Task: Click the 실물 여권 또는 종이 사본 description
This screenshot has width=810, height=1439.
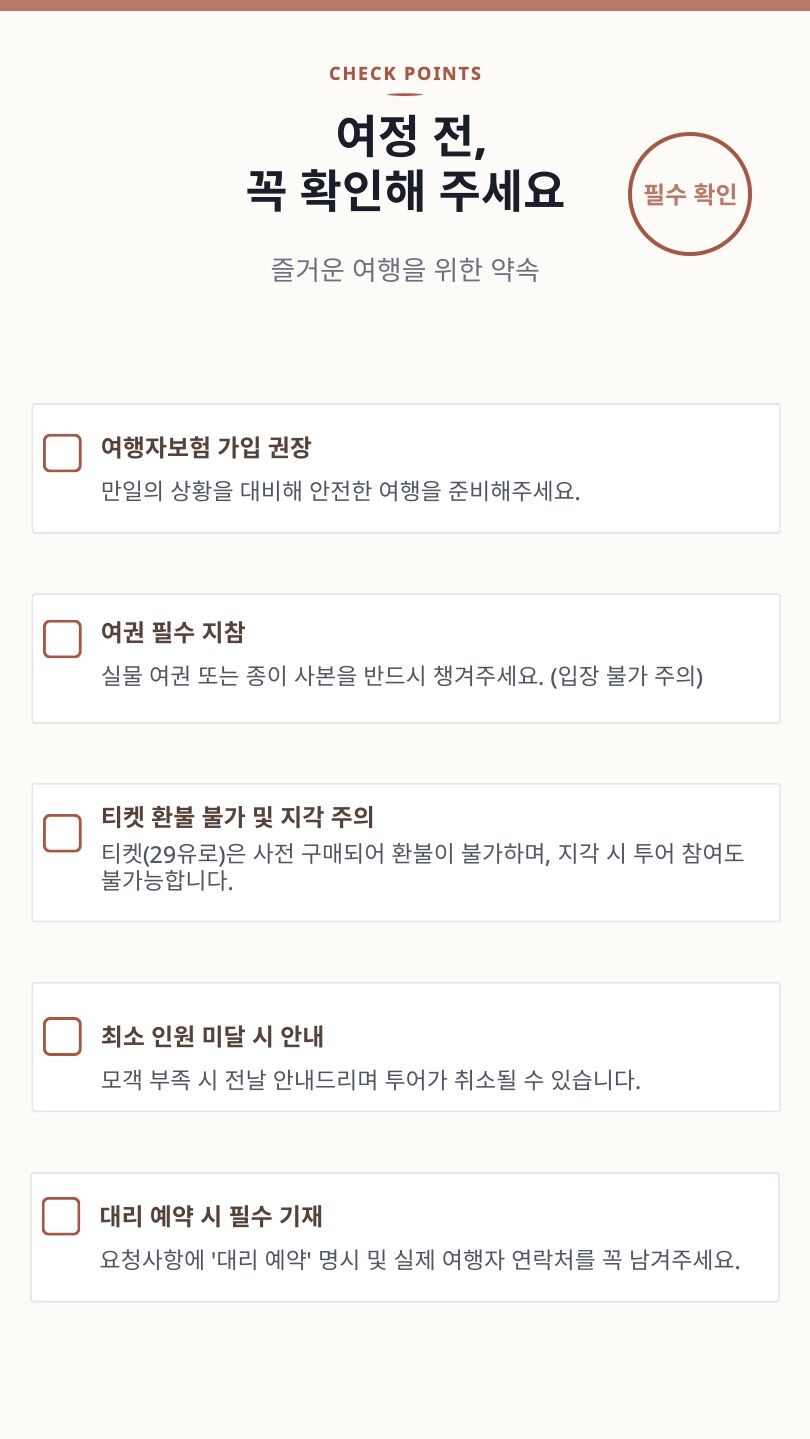Action: pyautogui.click(x=402, y=677)
